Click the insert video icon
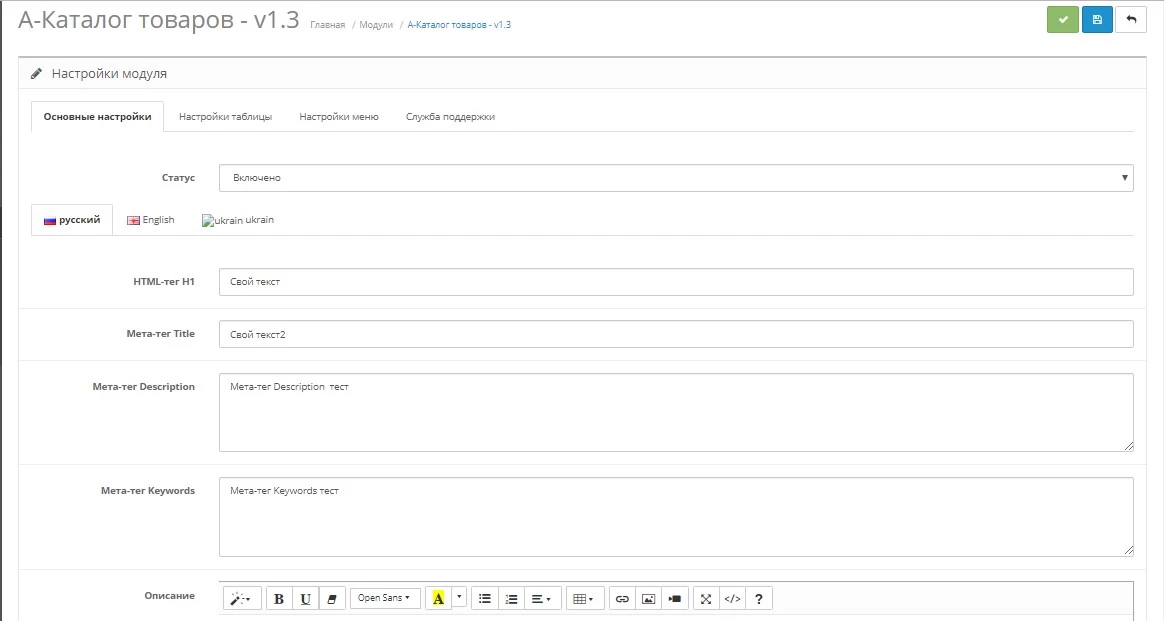This screenshot has width=1164, height=621. coord(675,599)
